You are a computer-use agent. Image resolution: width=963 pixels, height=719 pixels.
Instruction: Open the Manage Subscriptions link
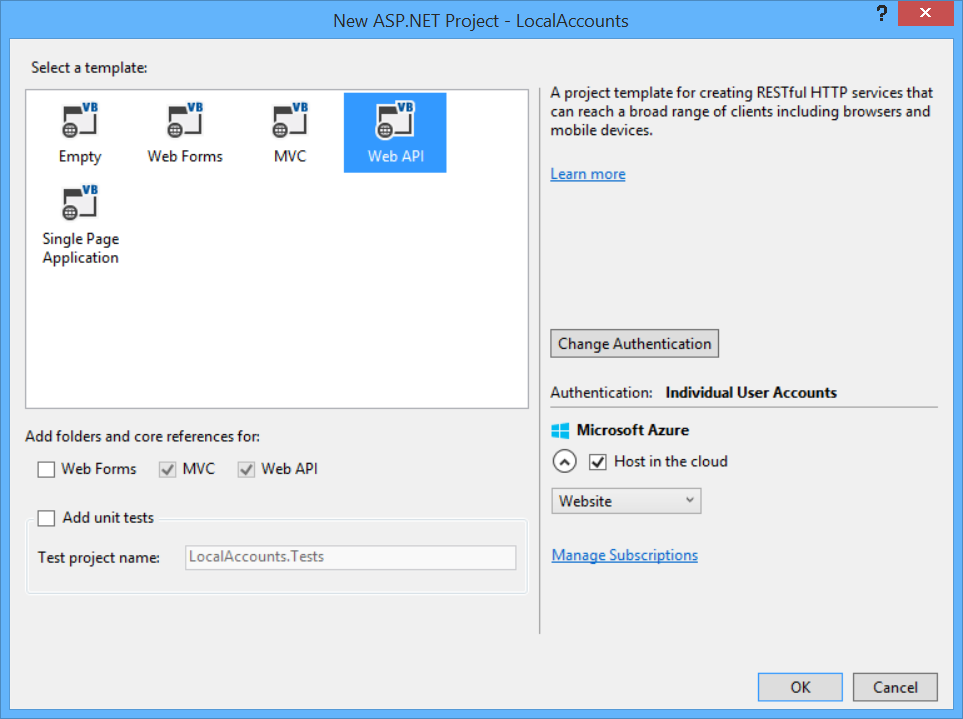click(625, 555)
